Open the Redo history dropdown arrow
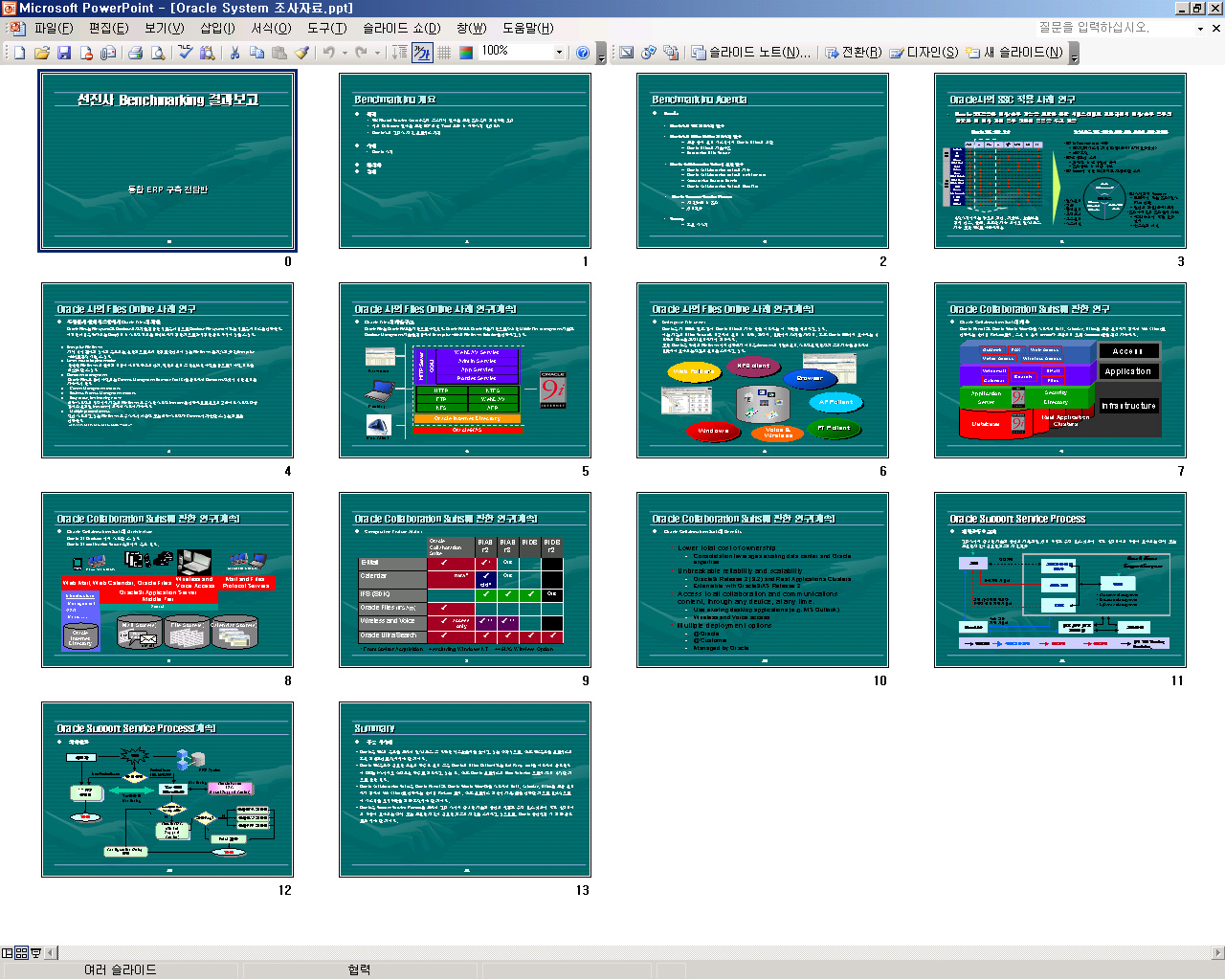The image size is (1225, 980). [x=377, y=53]
